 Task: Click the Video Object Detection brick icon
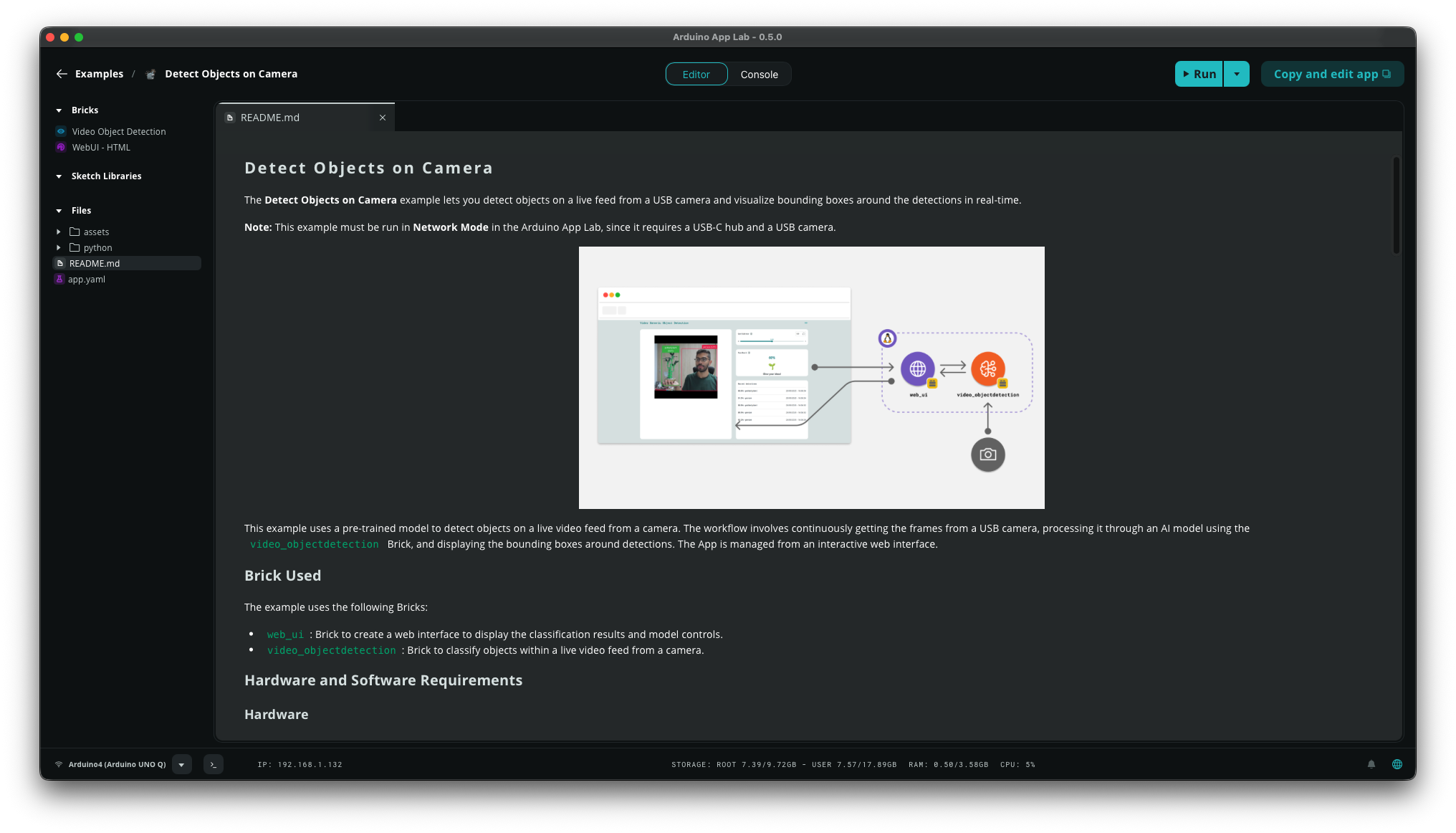[x=61, y=131]
